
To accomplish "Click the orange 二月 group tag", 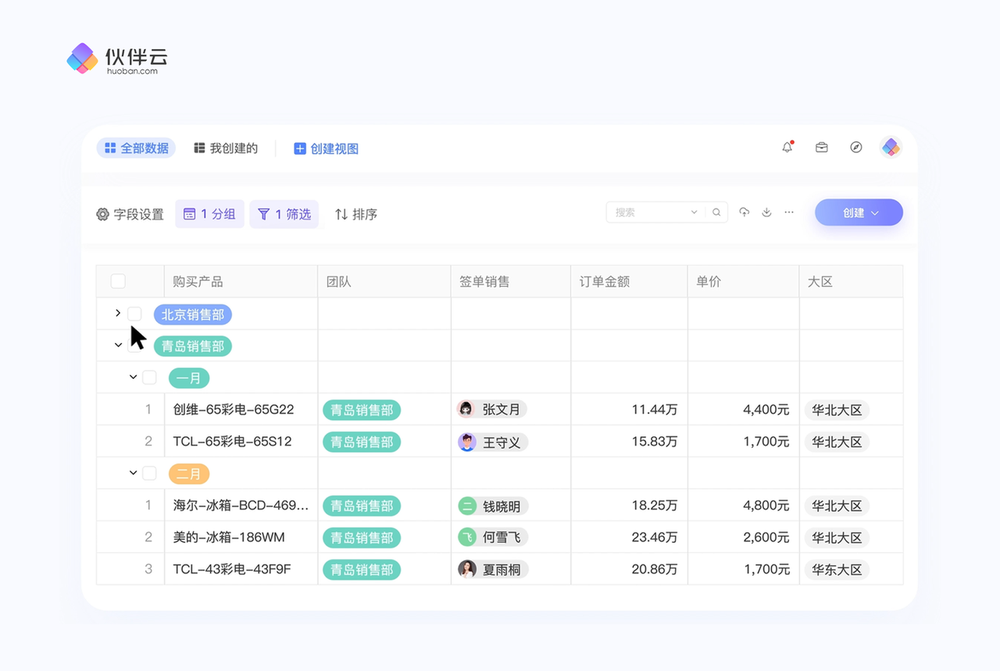I will tap(189, 474).
